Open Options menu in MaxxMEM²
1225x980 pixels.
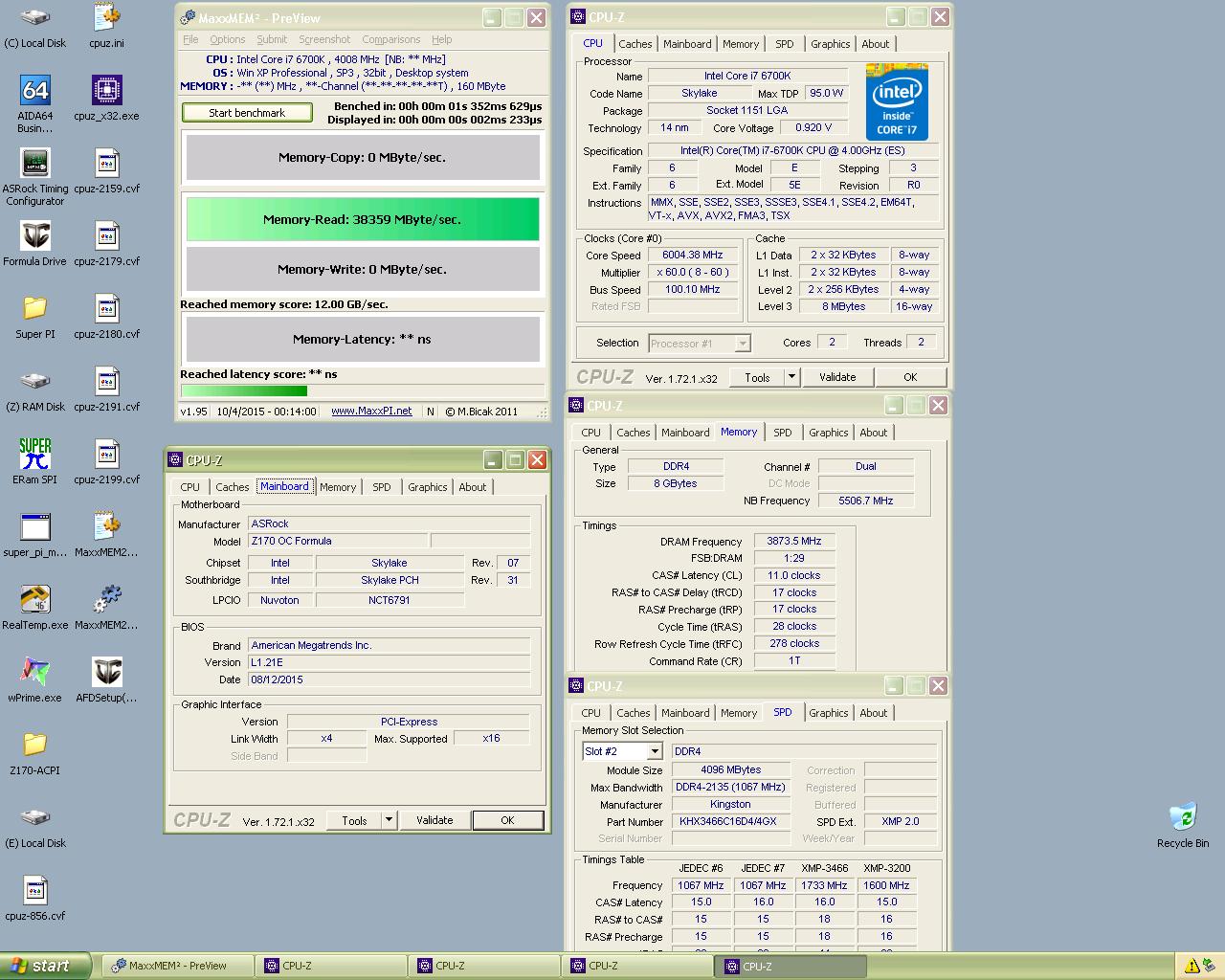pyautogui.click(x=228, y=39)
